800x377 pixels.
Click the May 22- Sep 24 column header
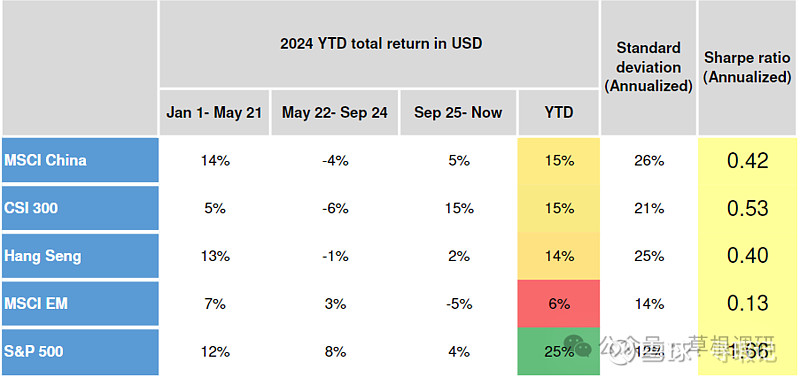point(335,113)
